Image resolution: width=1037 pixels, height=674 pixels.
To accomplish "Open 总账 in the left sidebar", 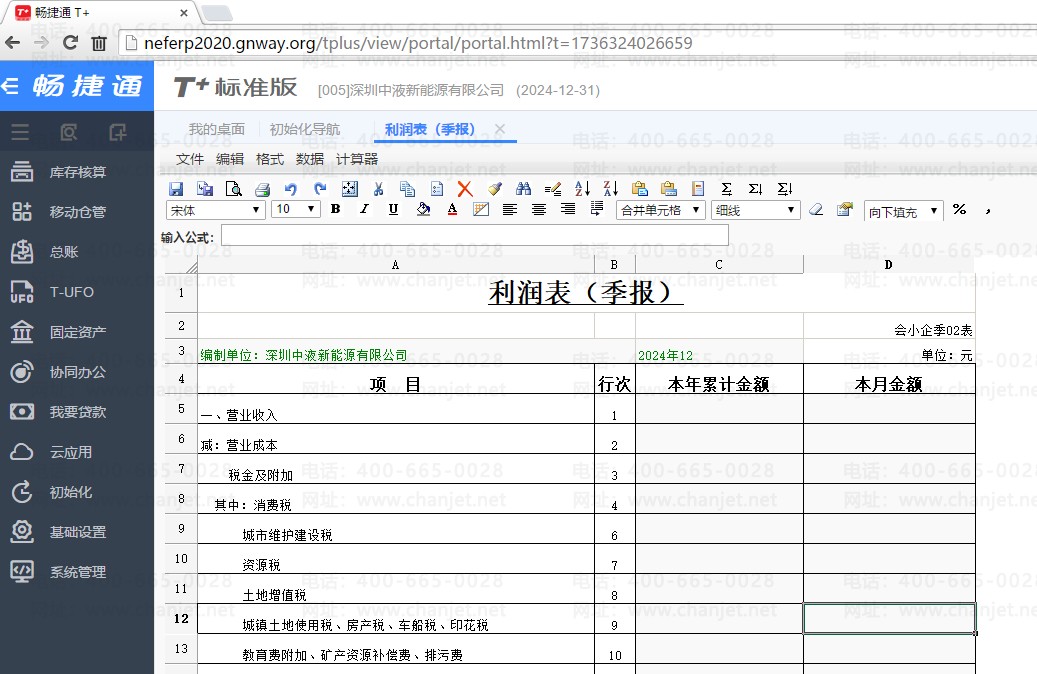I will (64, 252).
